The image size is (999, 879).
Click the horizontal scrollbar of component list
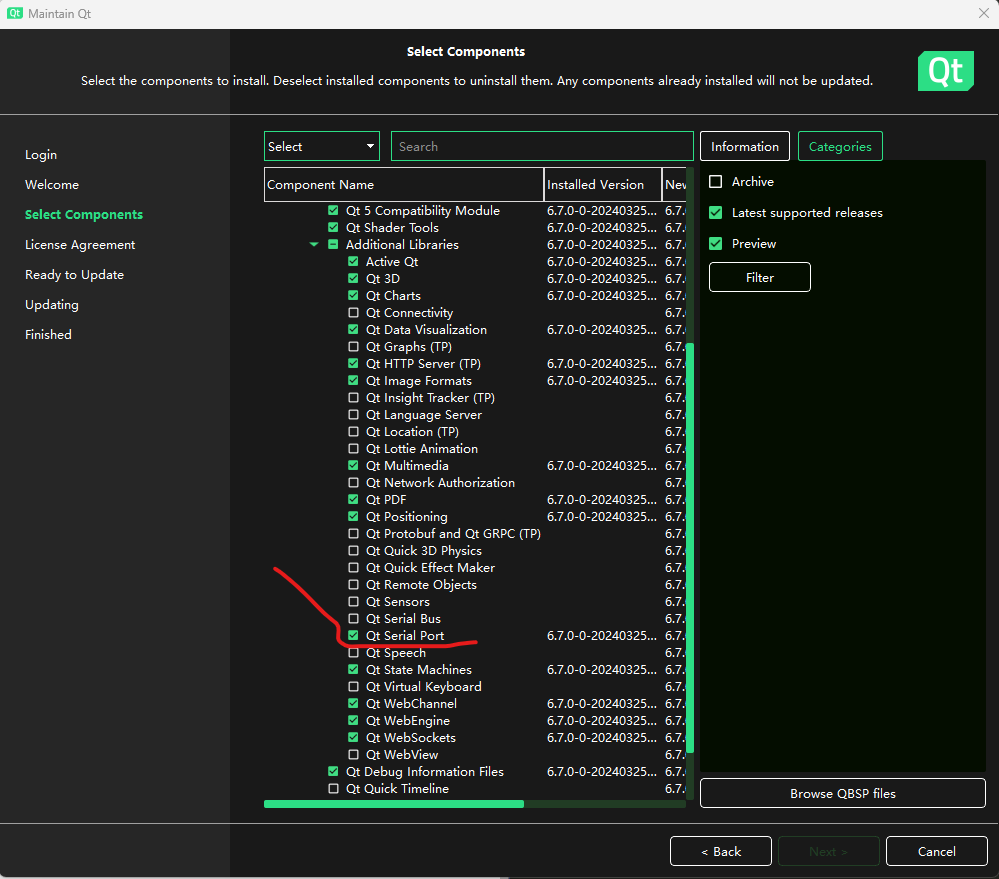(x=394, y=804)
